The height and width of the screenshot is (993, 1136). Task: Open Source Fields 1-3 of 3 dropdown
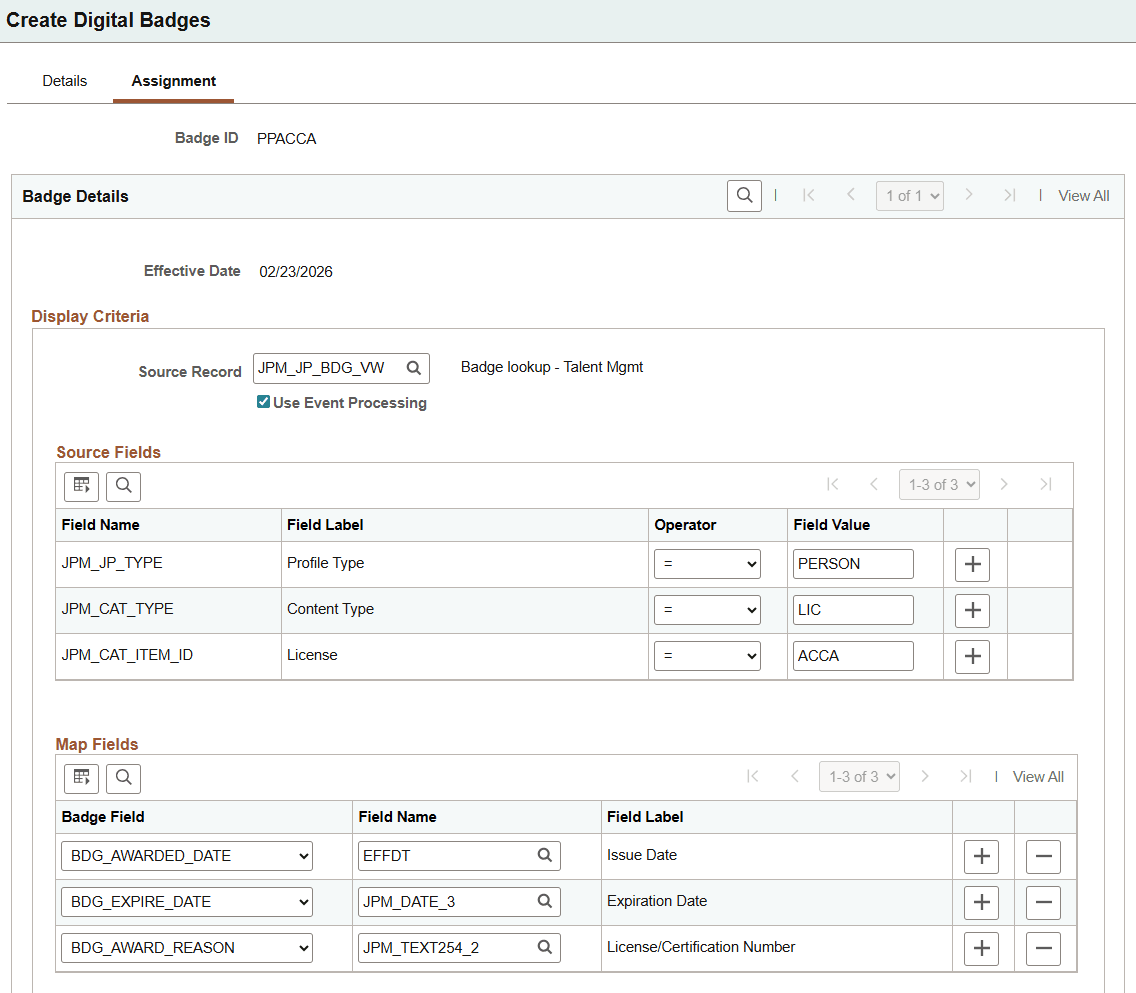click(939, 485)
